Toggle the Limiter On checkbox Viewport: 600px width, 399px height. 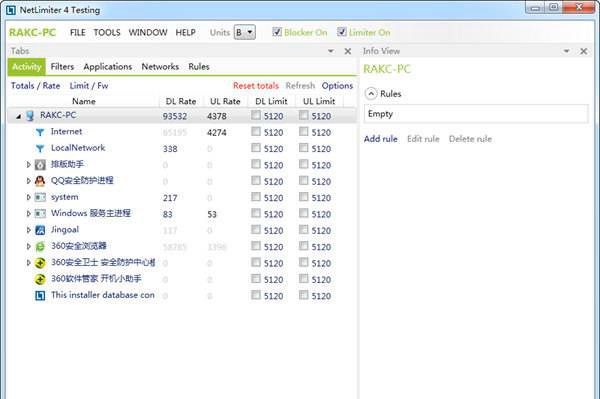(342, 32)
